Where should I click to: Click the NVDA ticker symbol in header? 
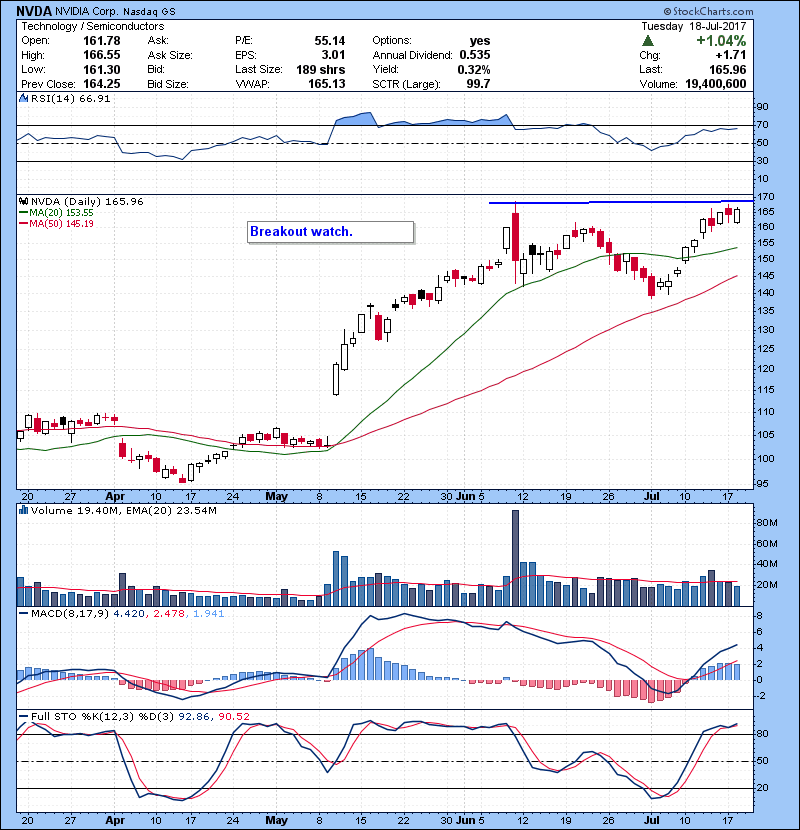[x=34, y=11]
